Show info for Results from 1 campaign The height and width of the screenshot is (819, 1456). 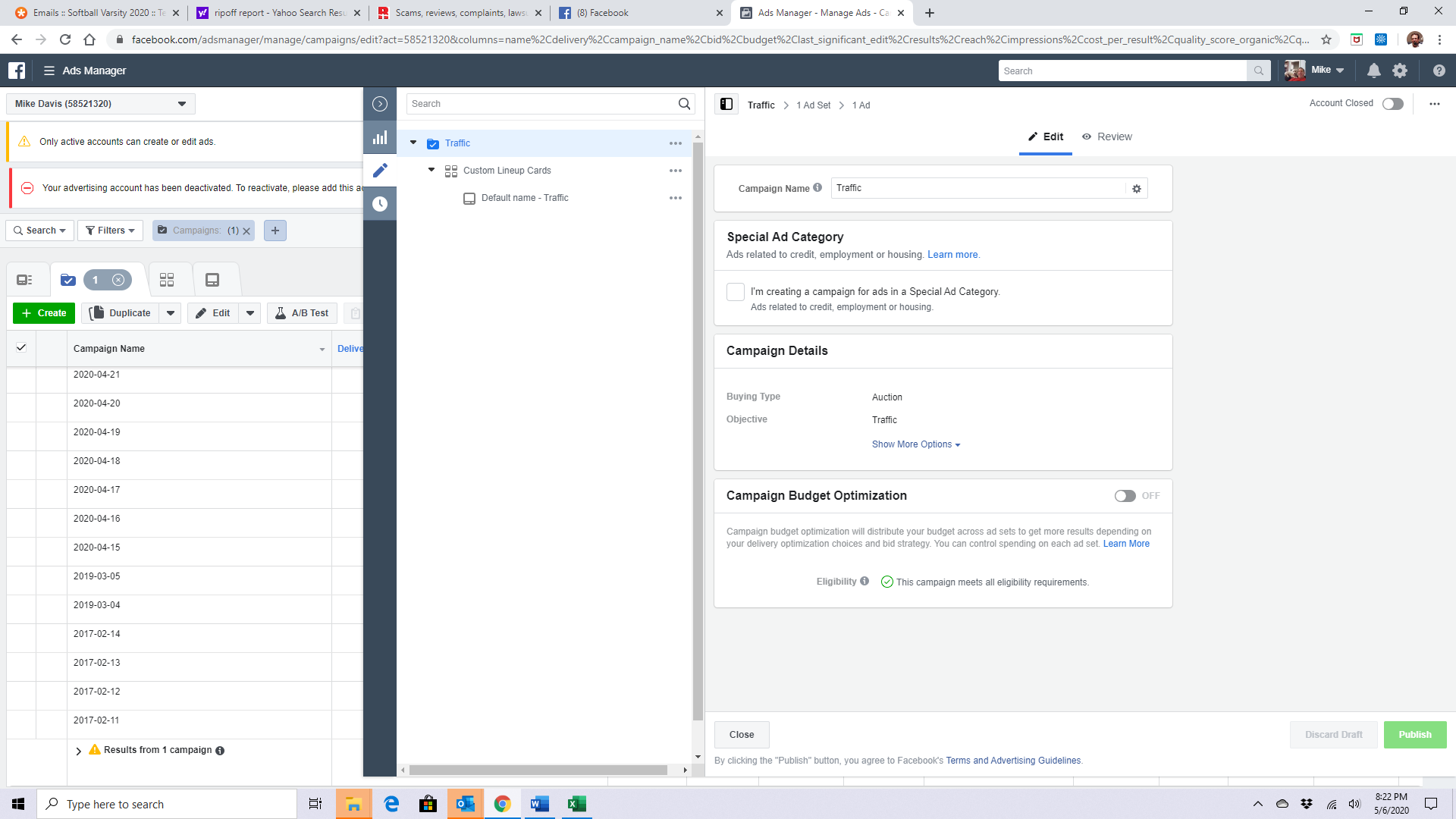coord(220,751)
